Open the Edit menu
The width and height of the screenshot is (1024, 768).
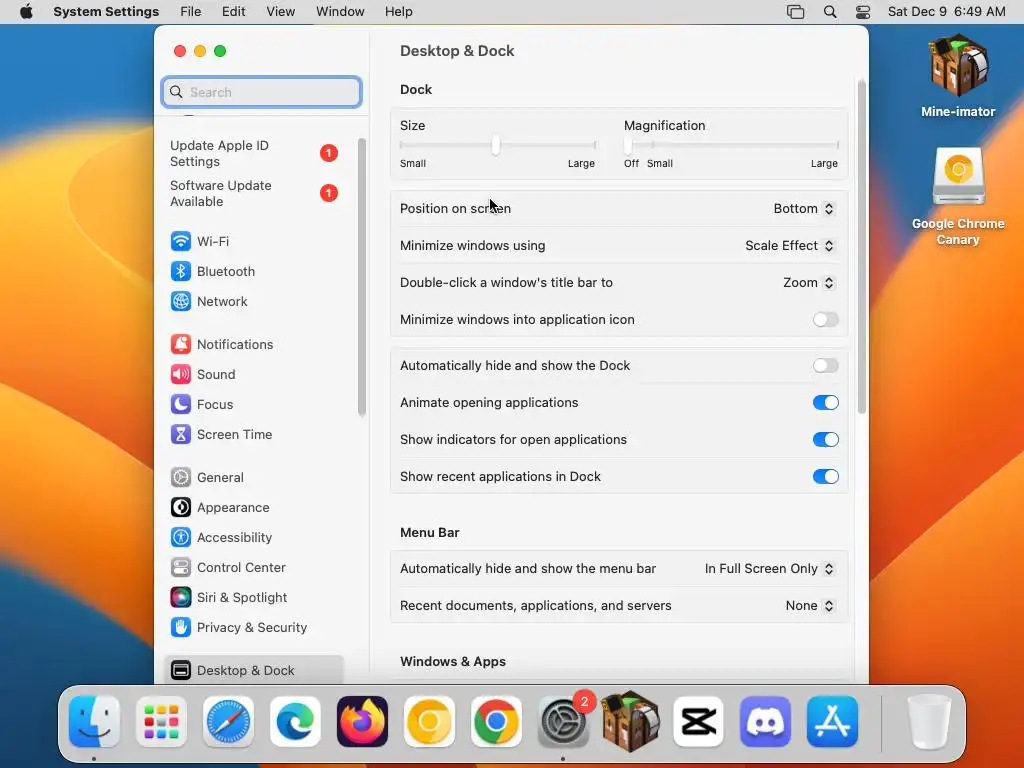[x=233, y=12]
